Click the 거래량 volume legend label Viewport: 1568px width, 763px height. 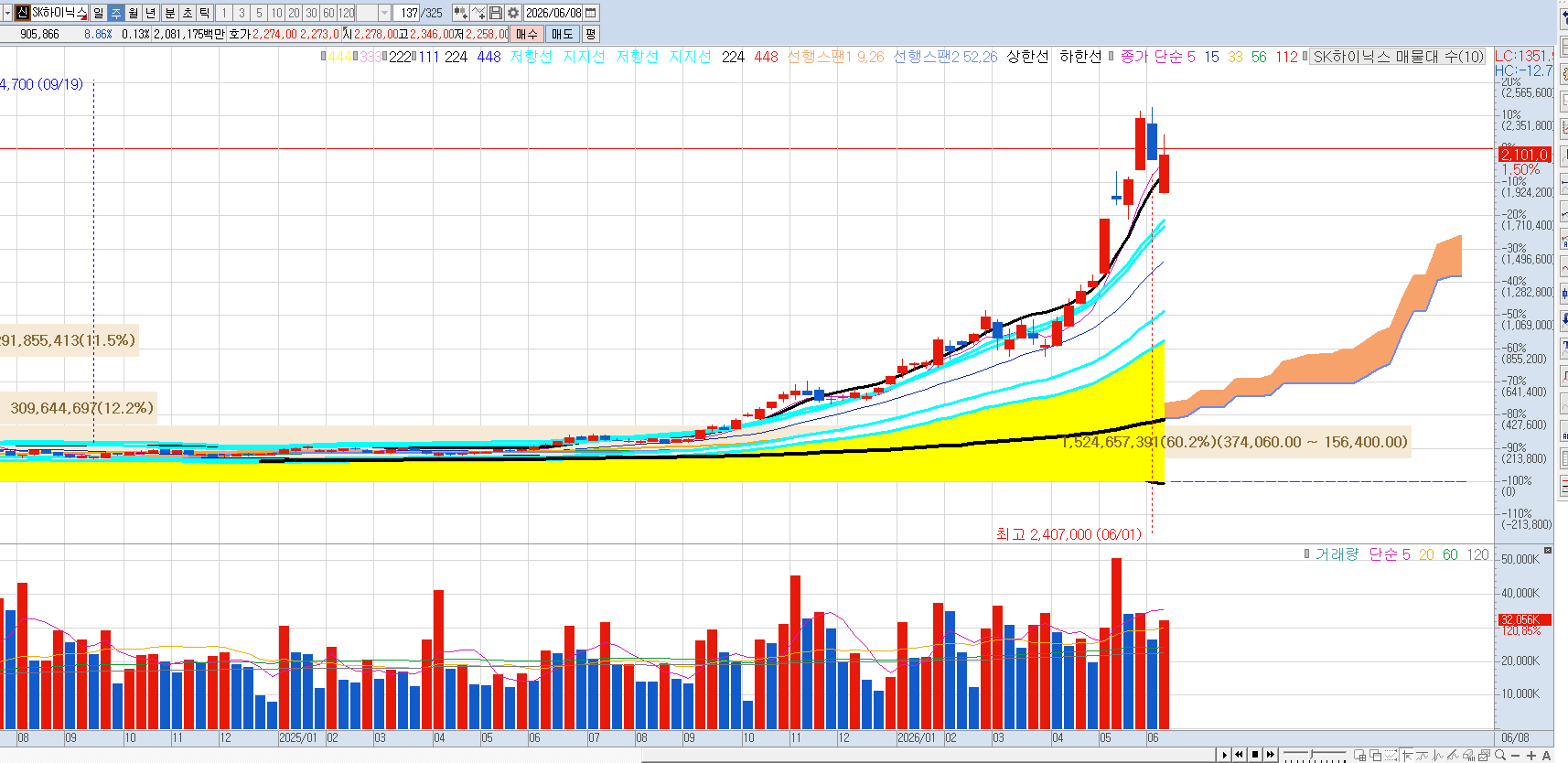pos(1337,553)
